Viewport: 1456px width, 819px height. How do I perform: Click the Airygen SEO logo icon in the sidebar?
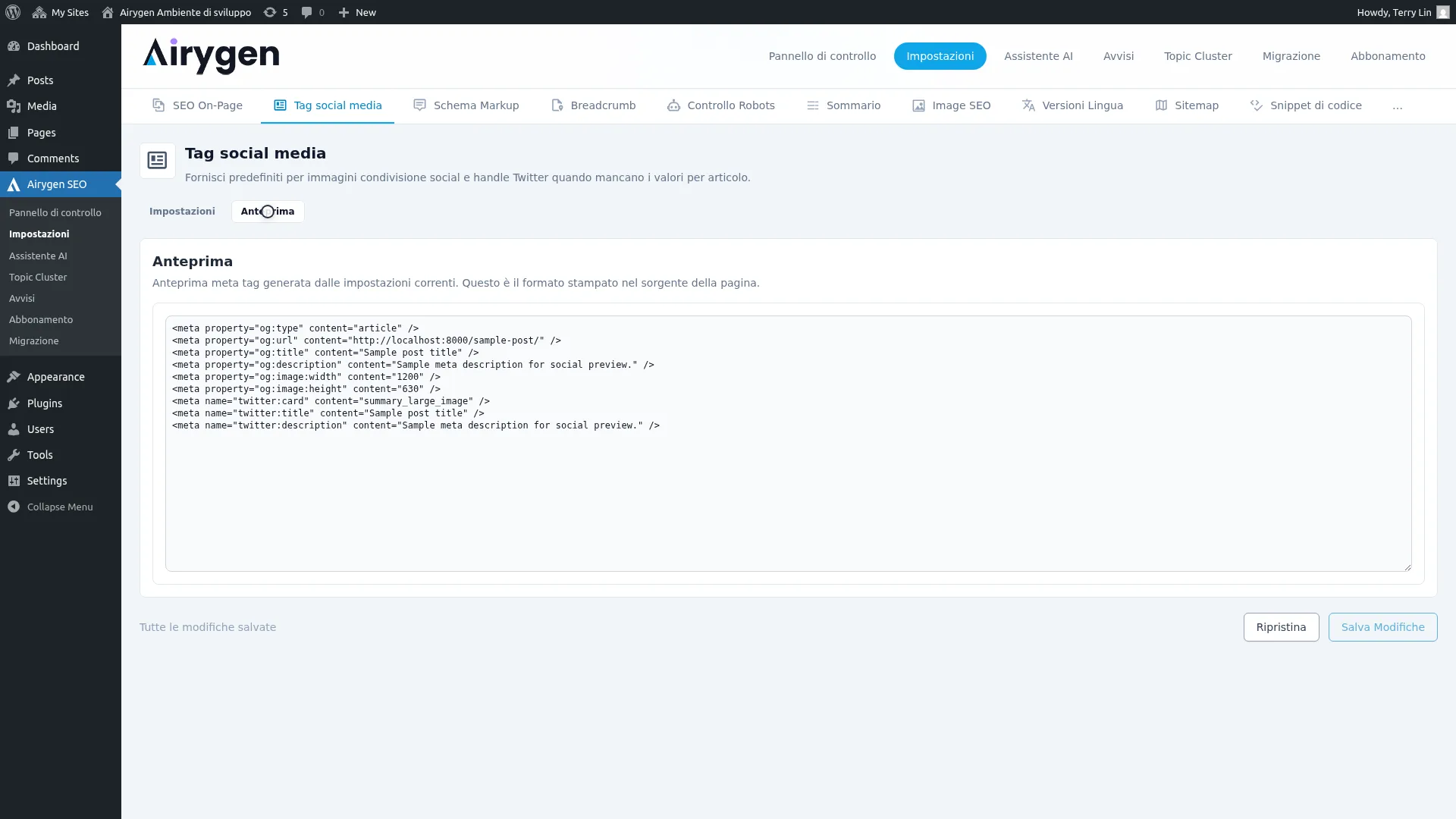[x=14, y=184]
